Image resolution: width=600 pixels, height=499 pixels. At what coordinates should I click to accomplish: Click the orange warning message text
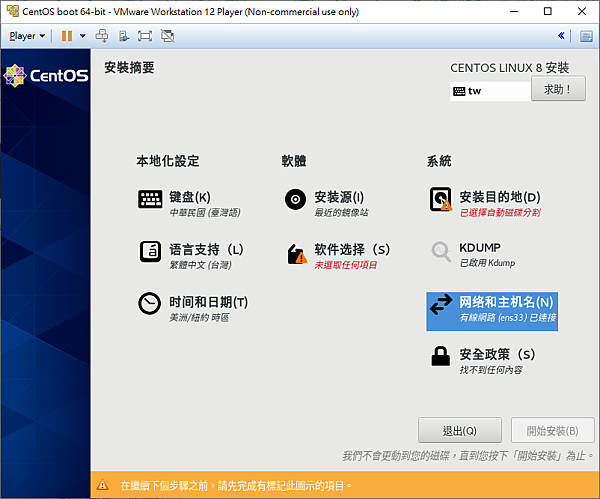click(236, 486)
